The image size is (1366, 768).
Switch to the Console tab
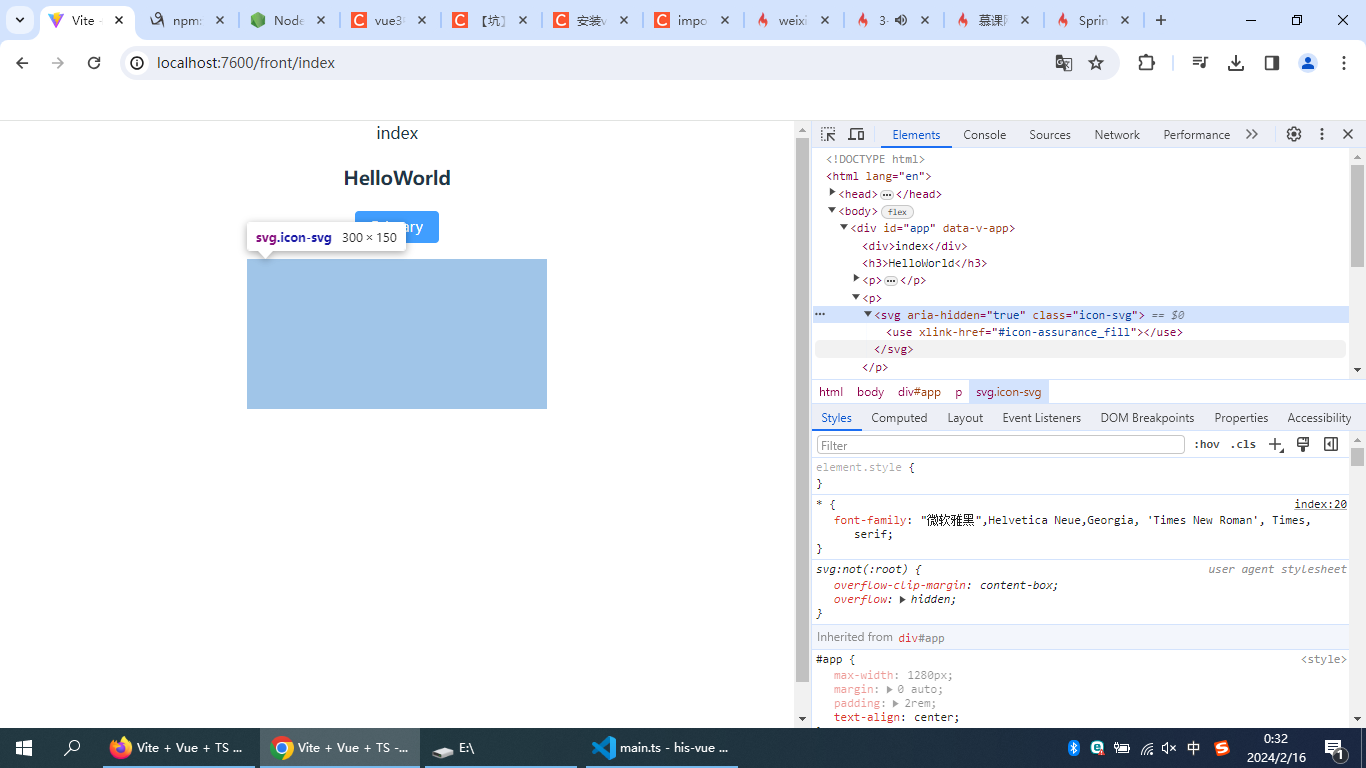click(984, 135)
